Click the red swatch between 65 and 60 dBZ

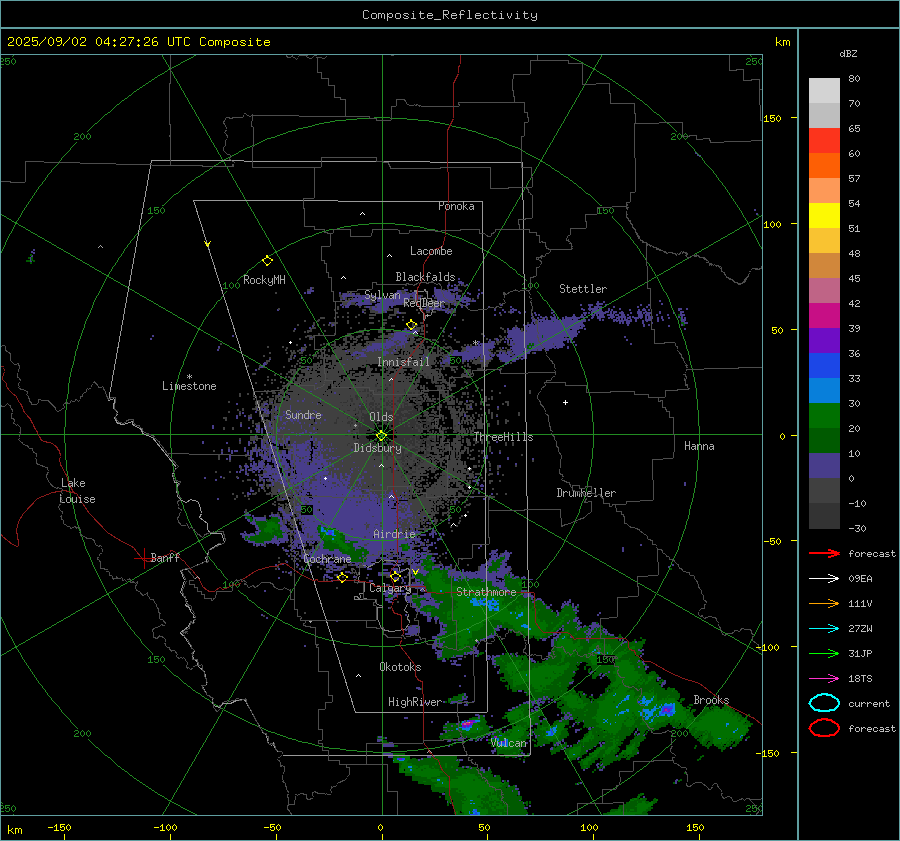coord(824,141)
